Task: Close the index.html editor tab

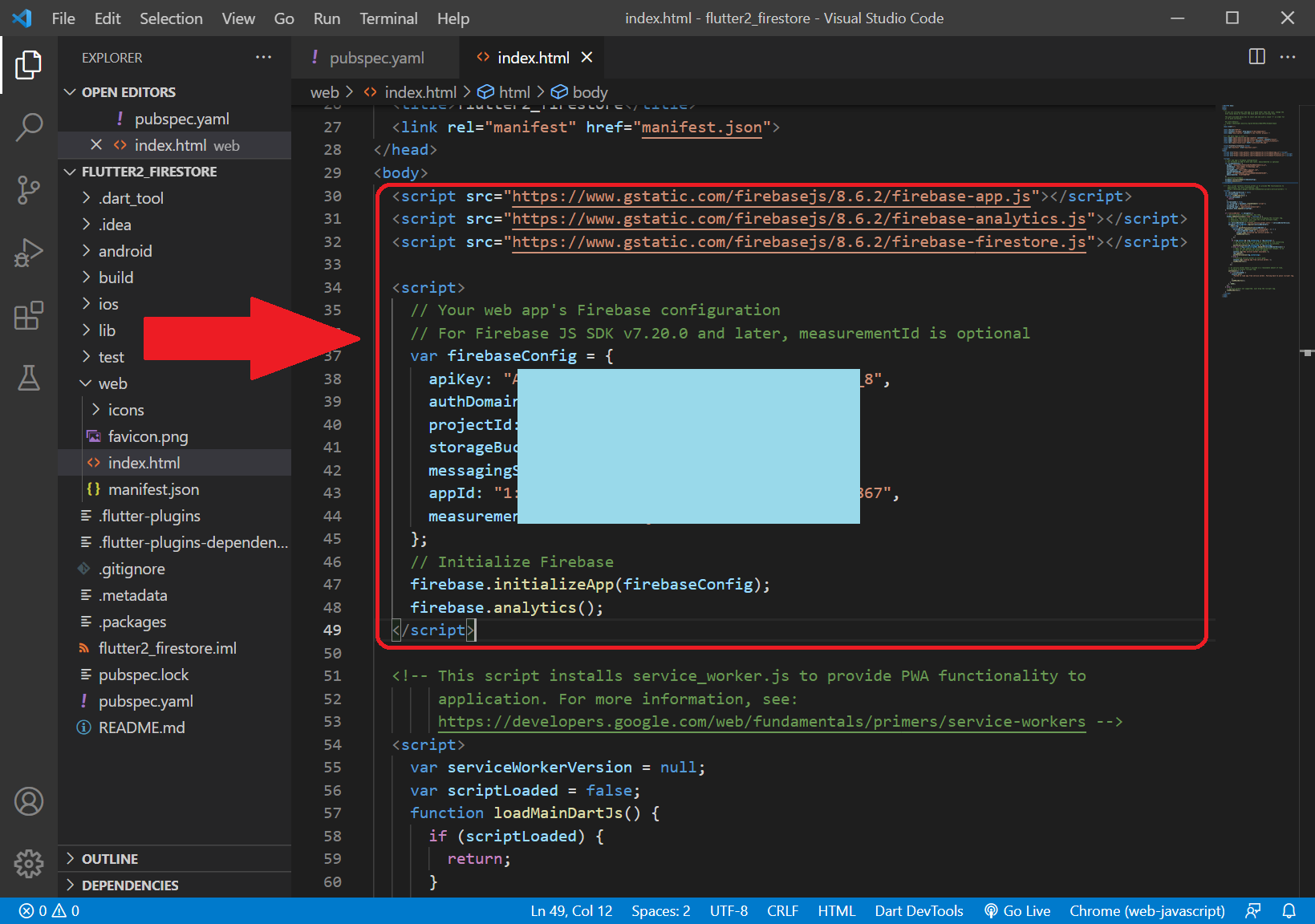Action: 586,58
